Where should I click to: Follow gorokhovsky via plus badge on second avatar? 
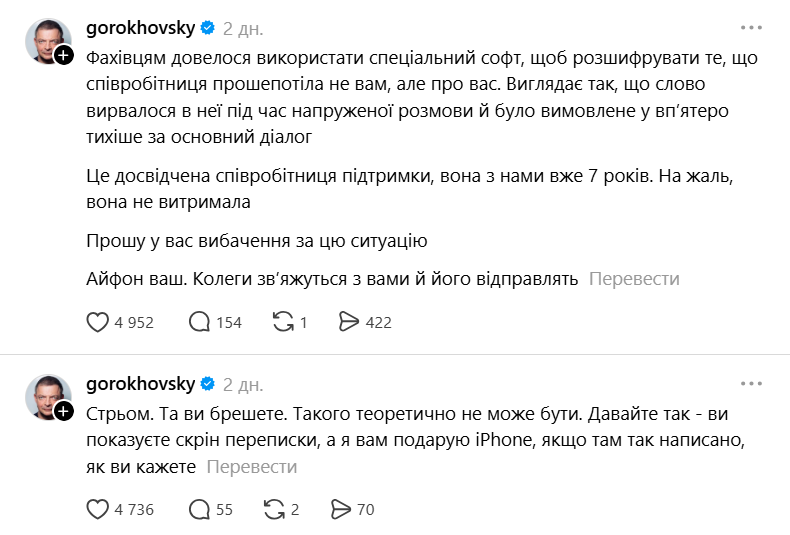[x=64, y=412]
